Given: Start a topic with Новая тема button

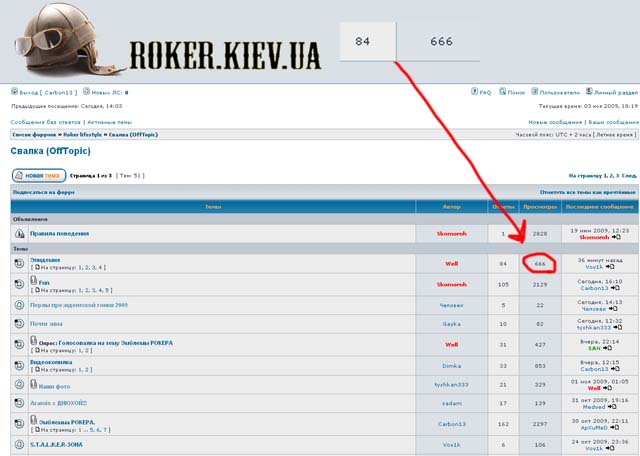Looking at the screenshot, I should pyautogui.click(x=39, y=176).
